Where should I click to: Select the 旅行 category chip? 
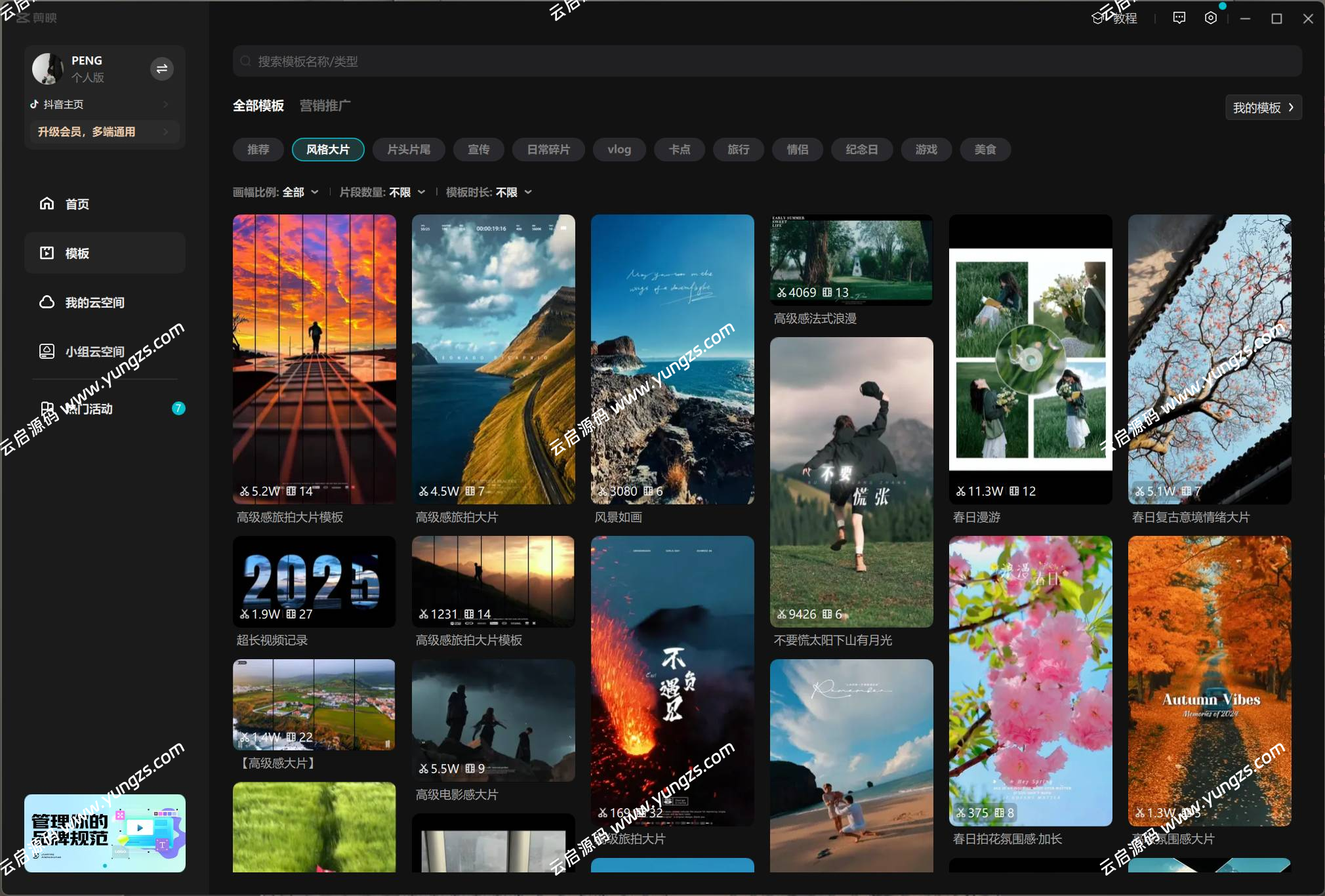[x=738, y=150]
